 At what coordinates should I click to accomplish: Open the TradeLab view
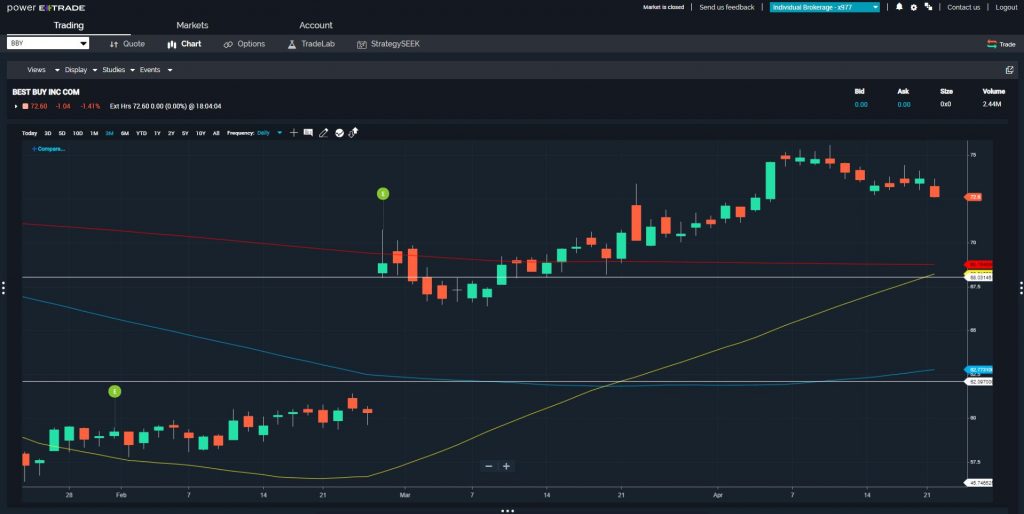coord(311,44)
